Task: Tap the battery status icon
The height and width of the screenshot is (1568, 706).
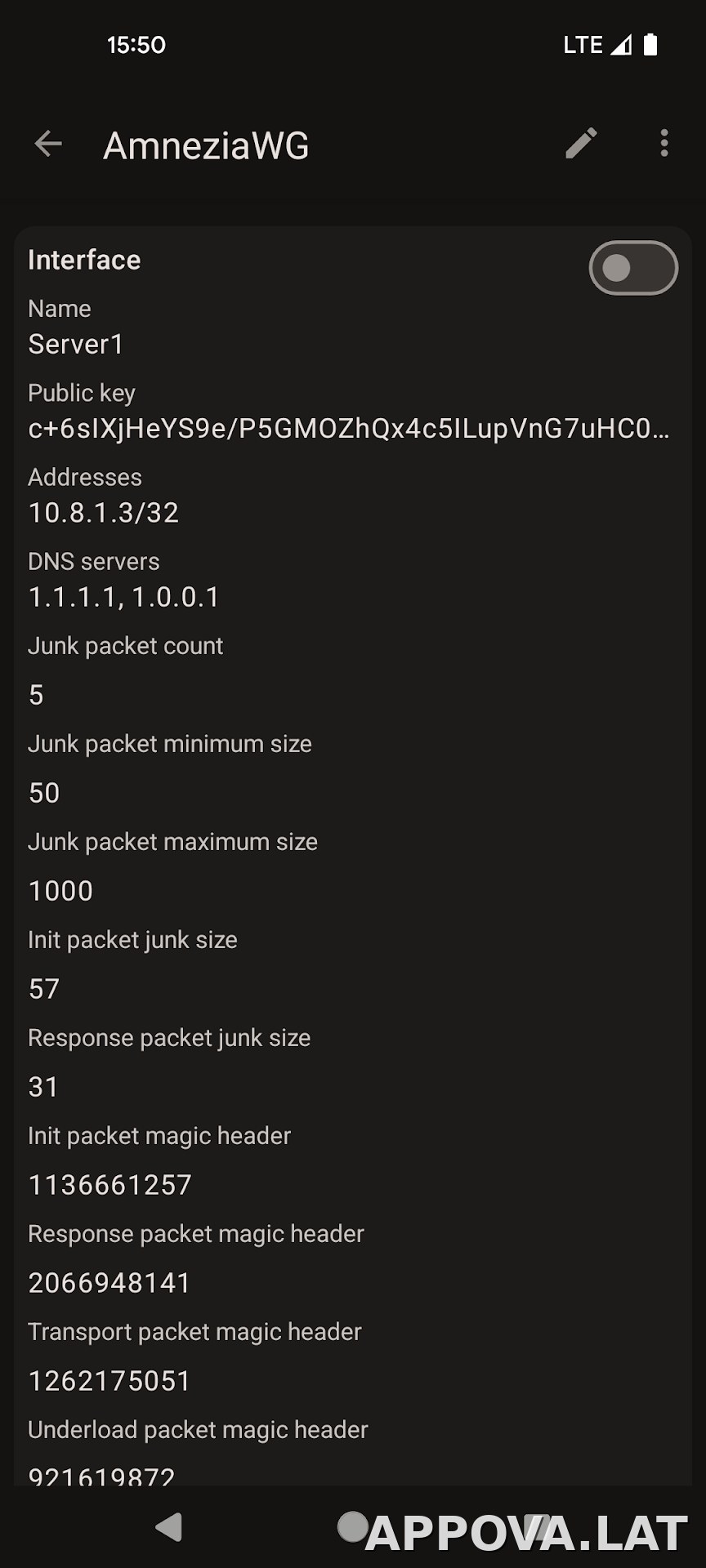Action: [x=650, y=45]
